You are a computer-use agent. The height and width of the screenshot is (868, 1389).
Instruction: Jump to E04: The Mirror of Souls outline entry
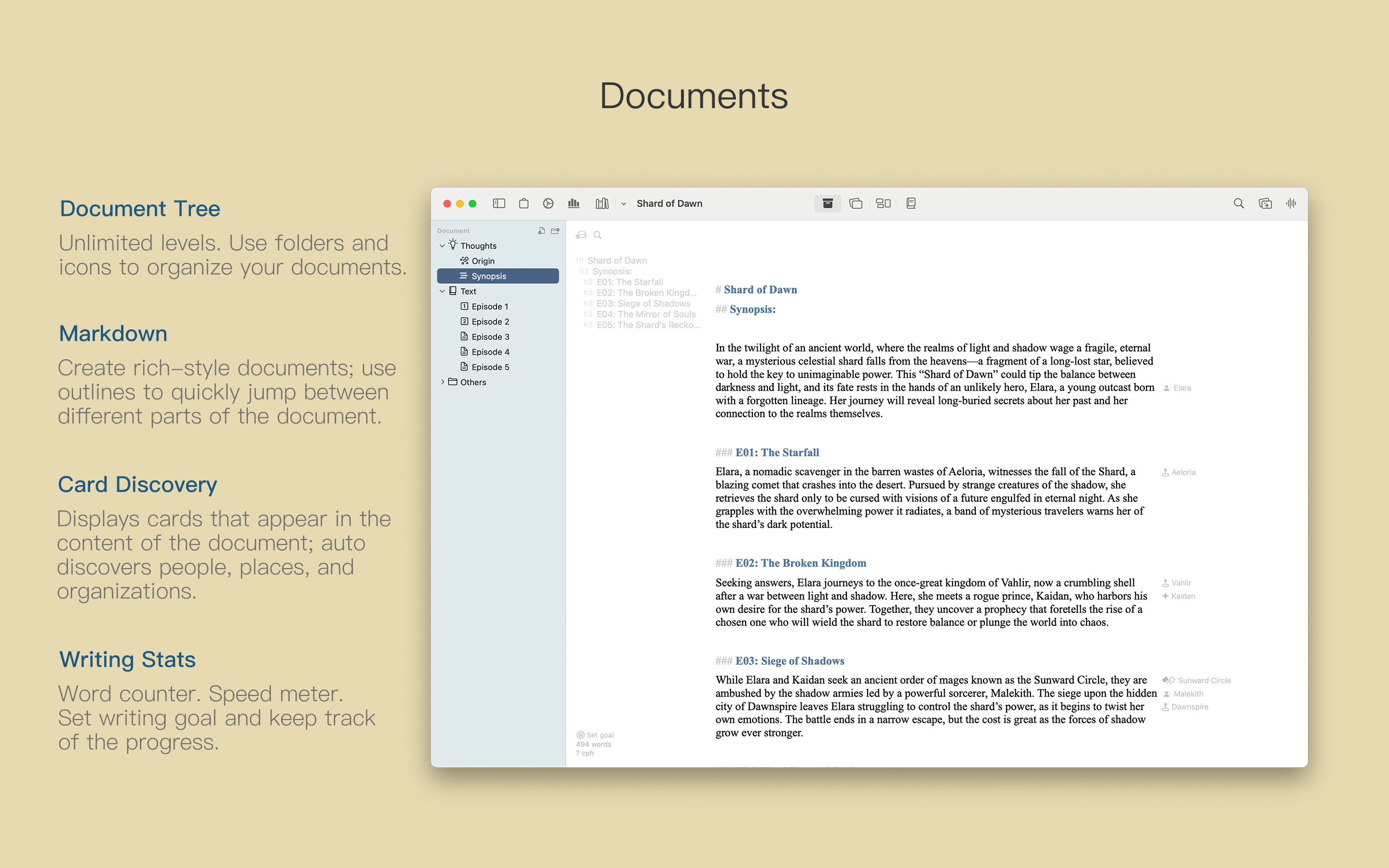coord(640,314)
